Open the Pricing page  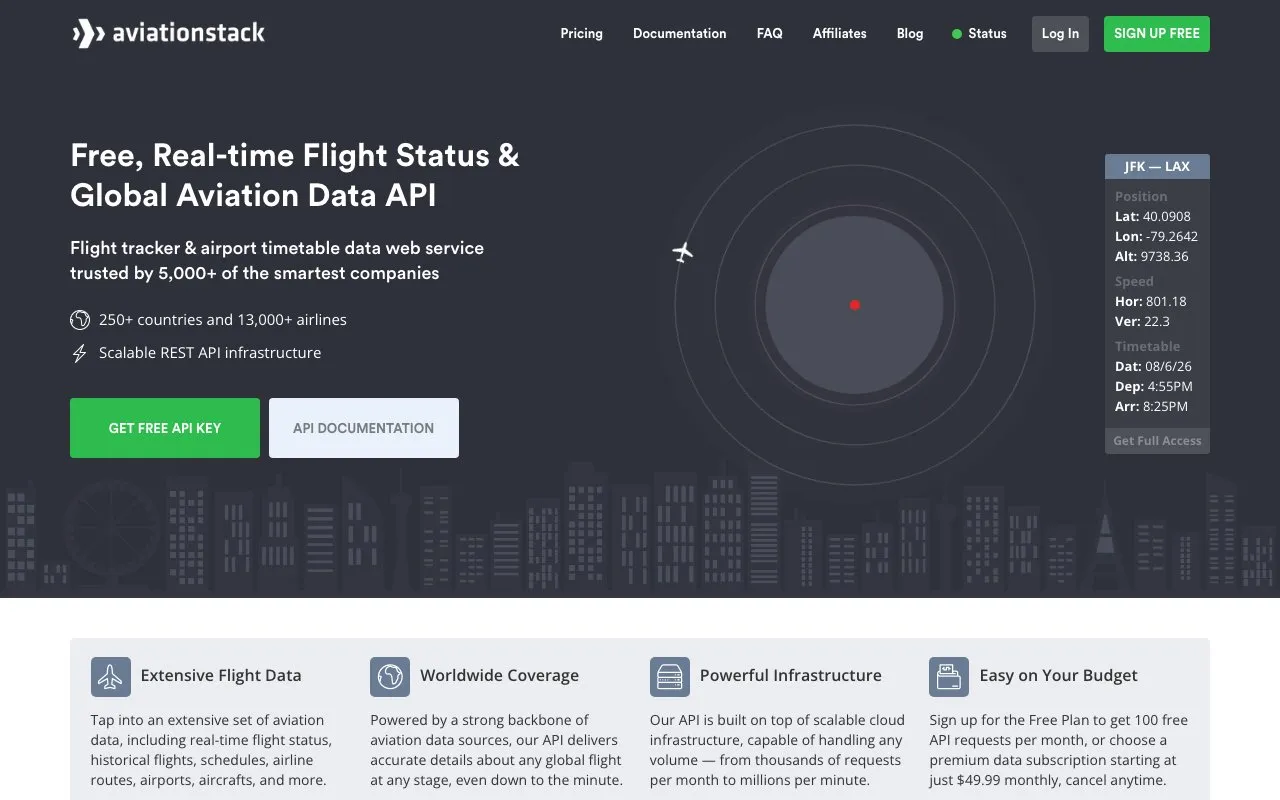coord(582,34)
